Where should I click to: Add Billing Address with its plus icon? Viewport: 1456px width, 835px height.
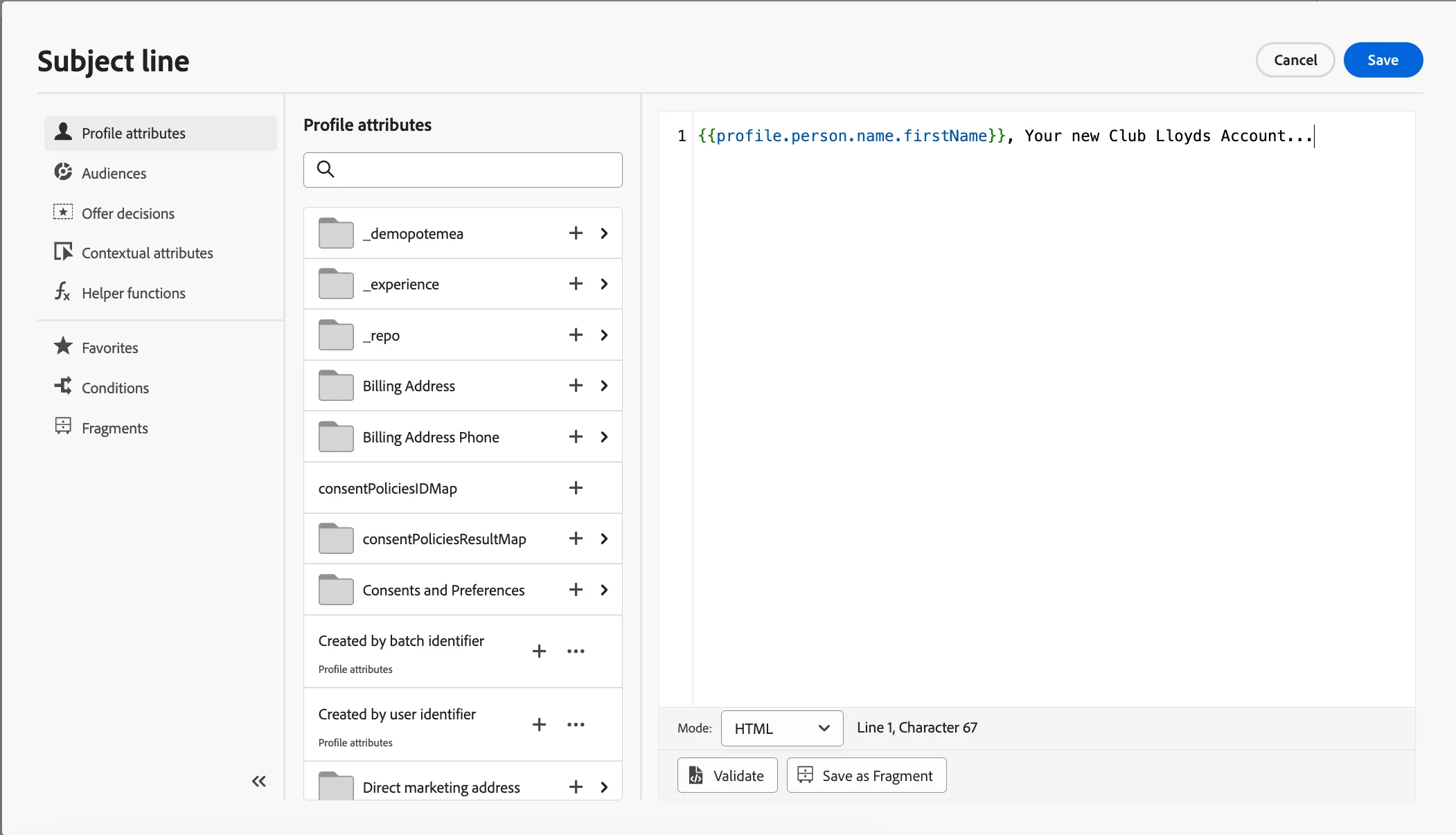point(576,386)
